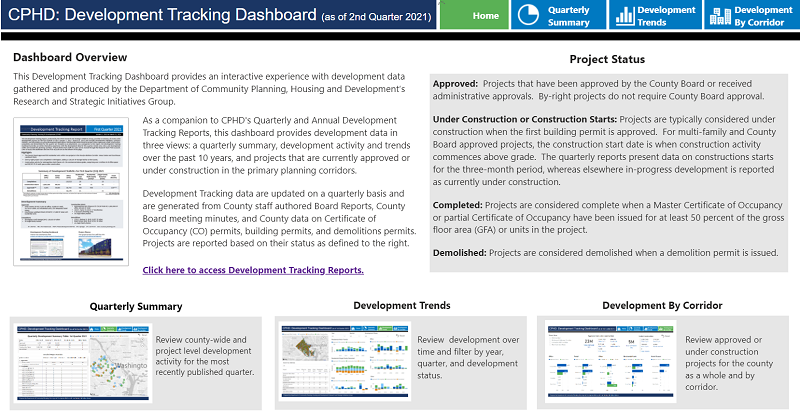Click the CPHD dashboard title banner

[219, 15]
